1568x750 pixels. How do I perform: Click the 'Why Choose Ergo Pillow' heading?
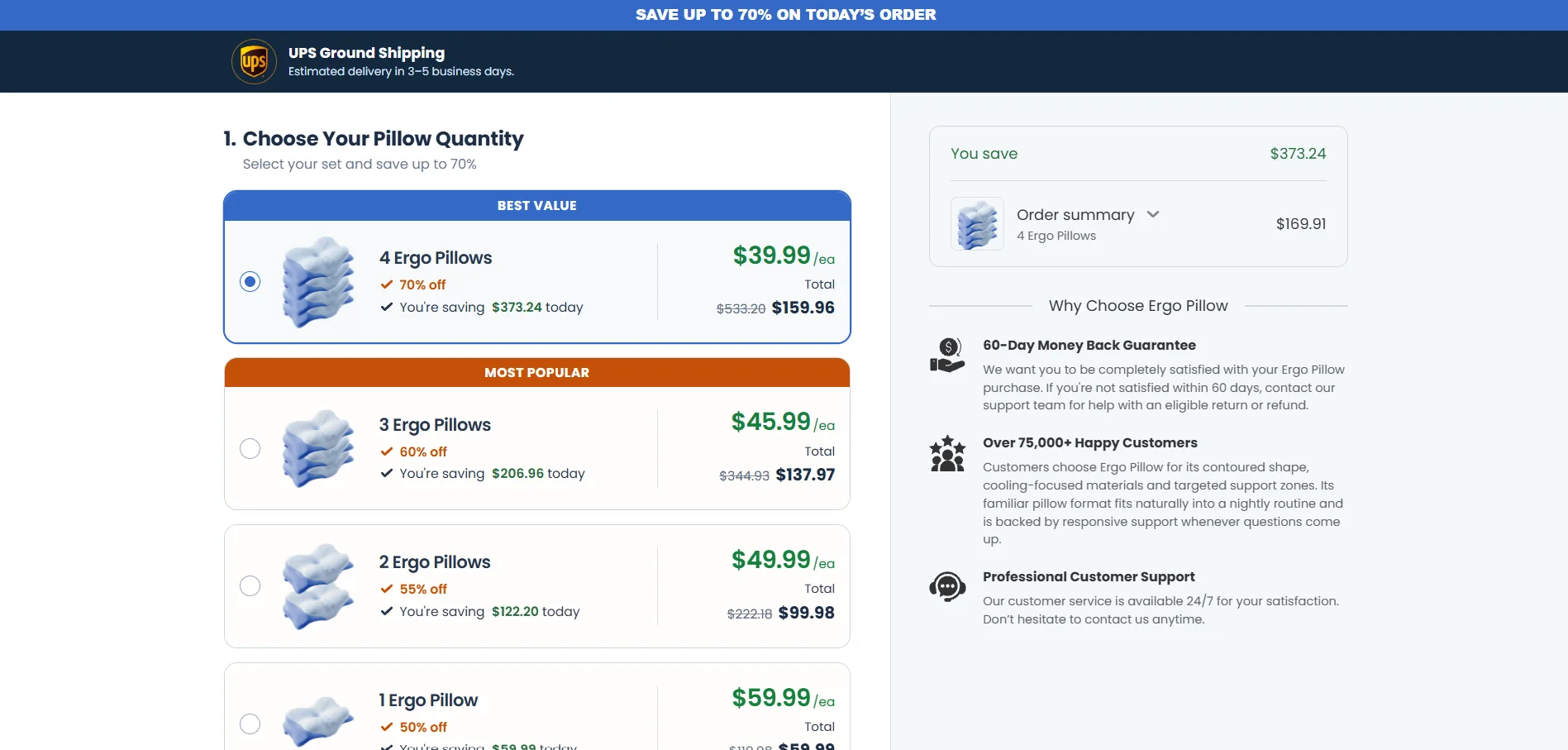point(1138,306)
